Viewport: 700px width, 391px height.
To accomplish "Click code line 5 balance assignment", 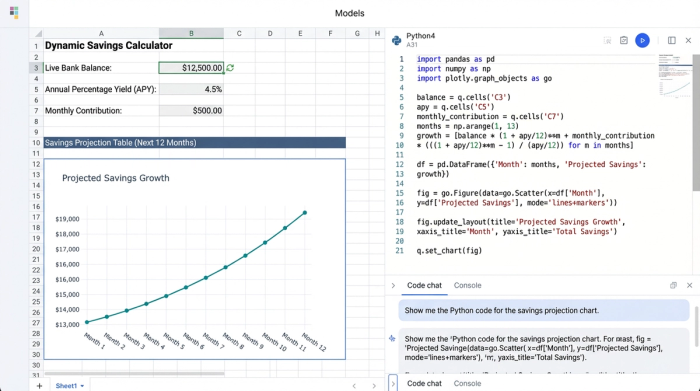I will [x=463, y=97].
